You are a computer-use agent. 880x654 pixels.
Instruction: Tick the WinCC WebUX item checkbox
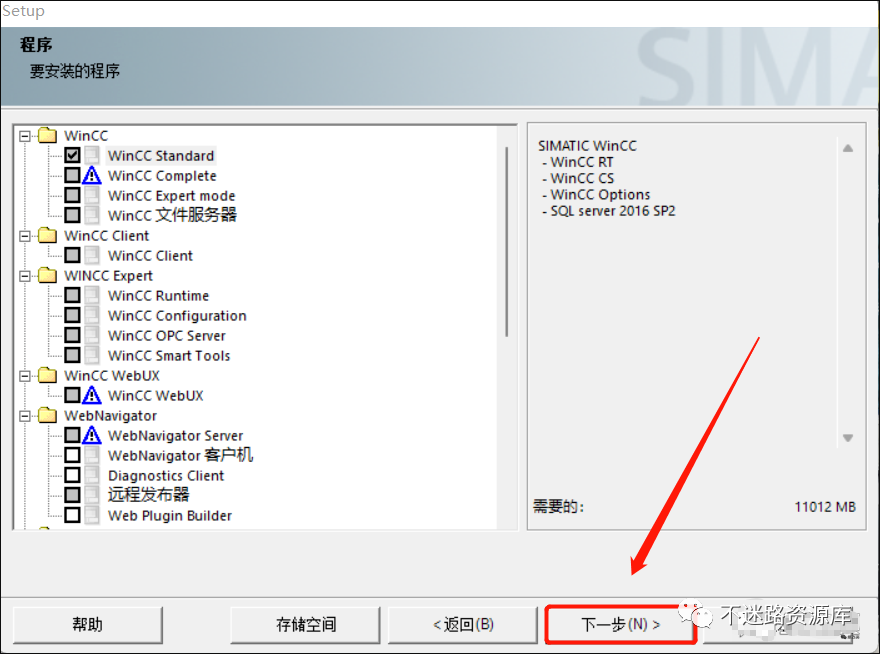(x=72, y=395)
